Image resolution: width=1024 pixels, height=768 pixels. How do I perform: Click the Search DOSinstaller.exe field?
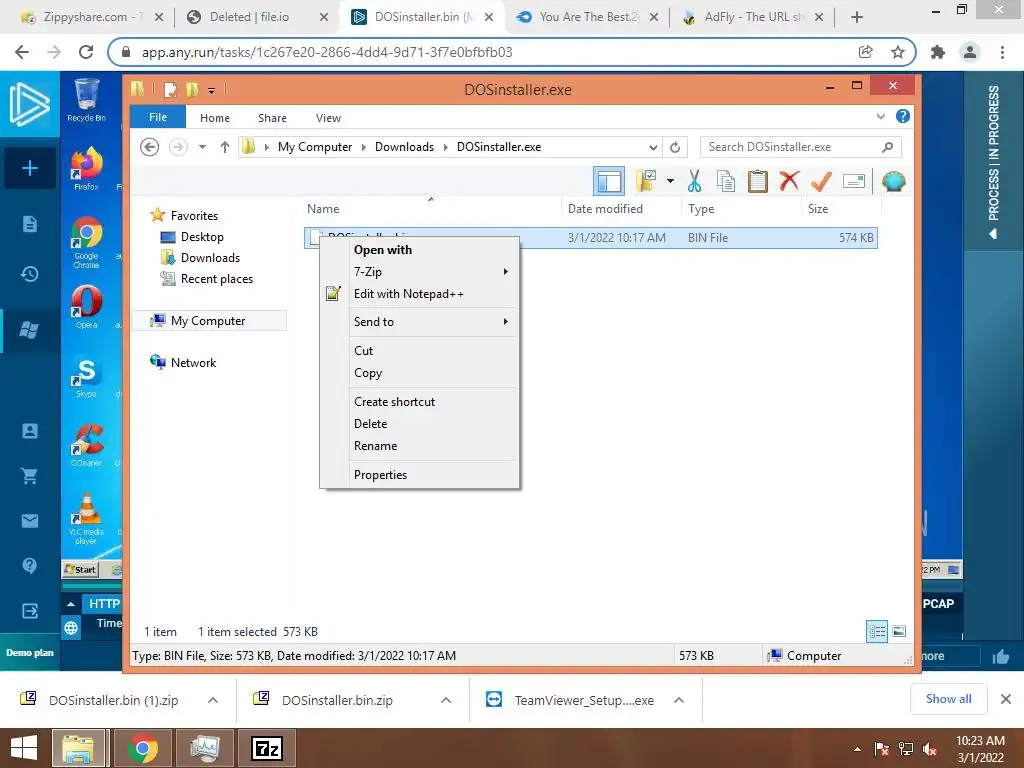800,147
